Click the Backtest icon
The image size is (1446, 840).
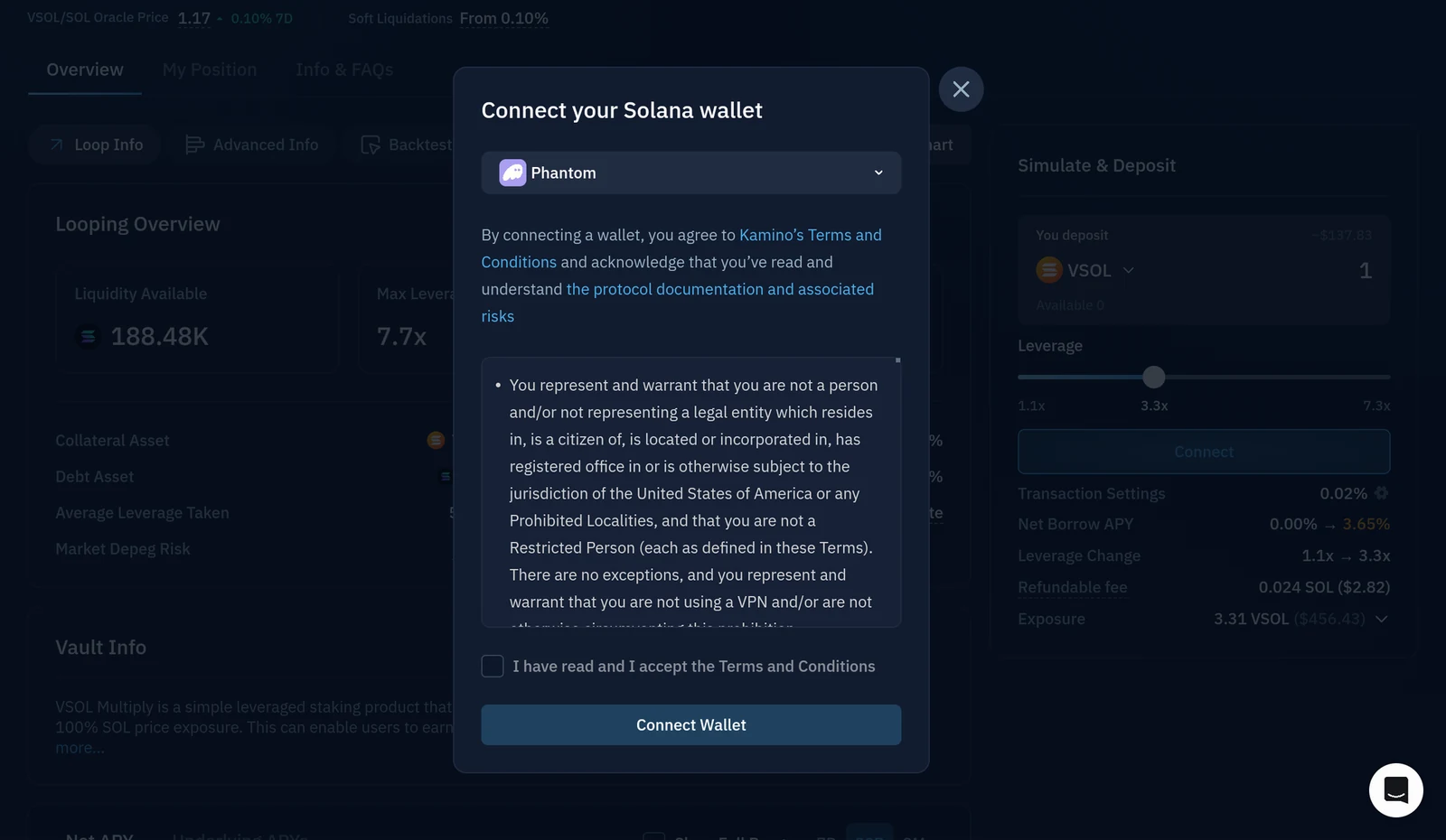371,145
